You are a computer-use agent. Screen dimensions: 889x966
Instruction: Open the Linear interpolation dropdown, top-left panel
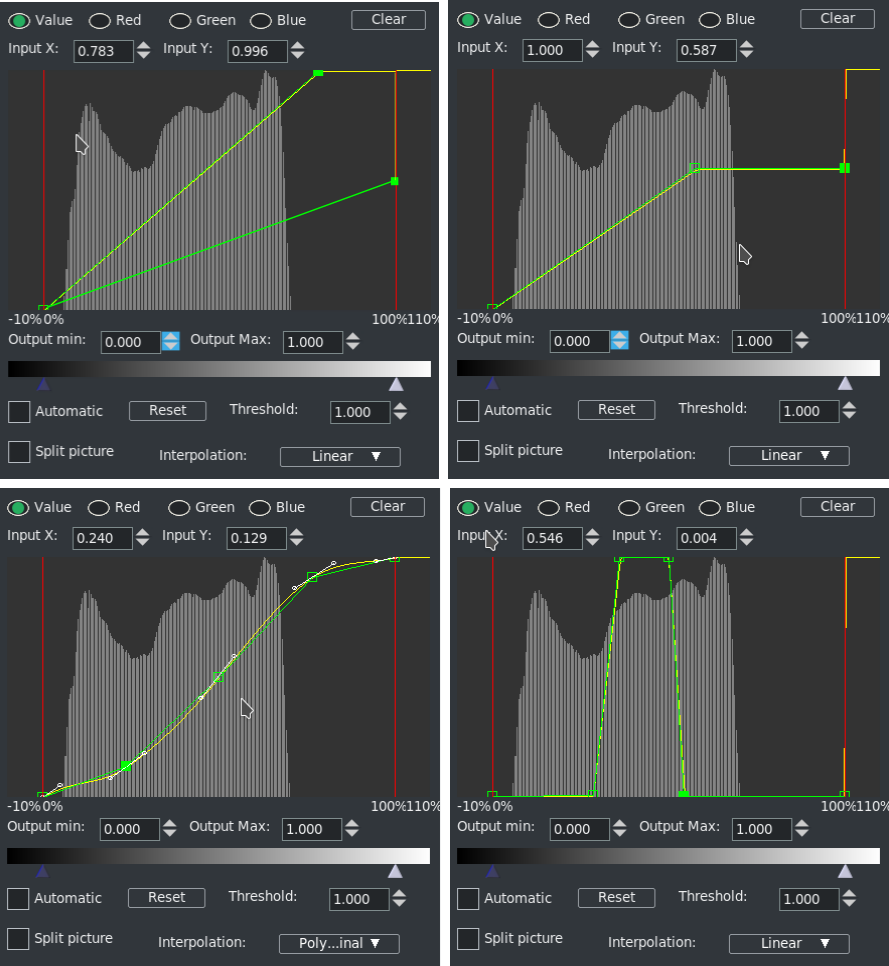(339, 456)
